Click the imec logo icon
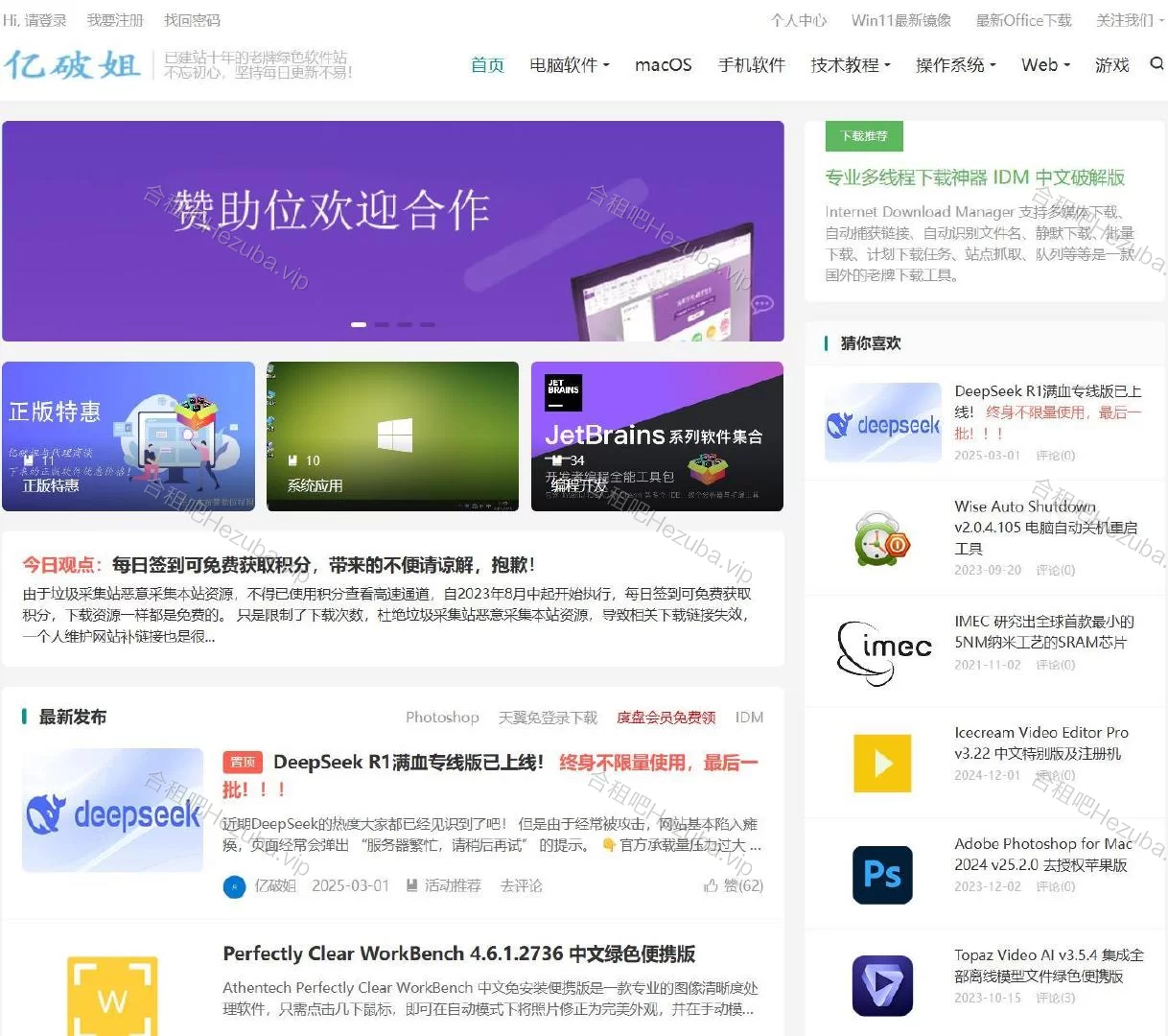The image size is (1168, 1036). pyautogui.click(x=883, y=651)
